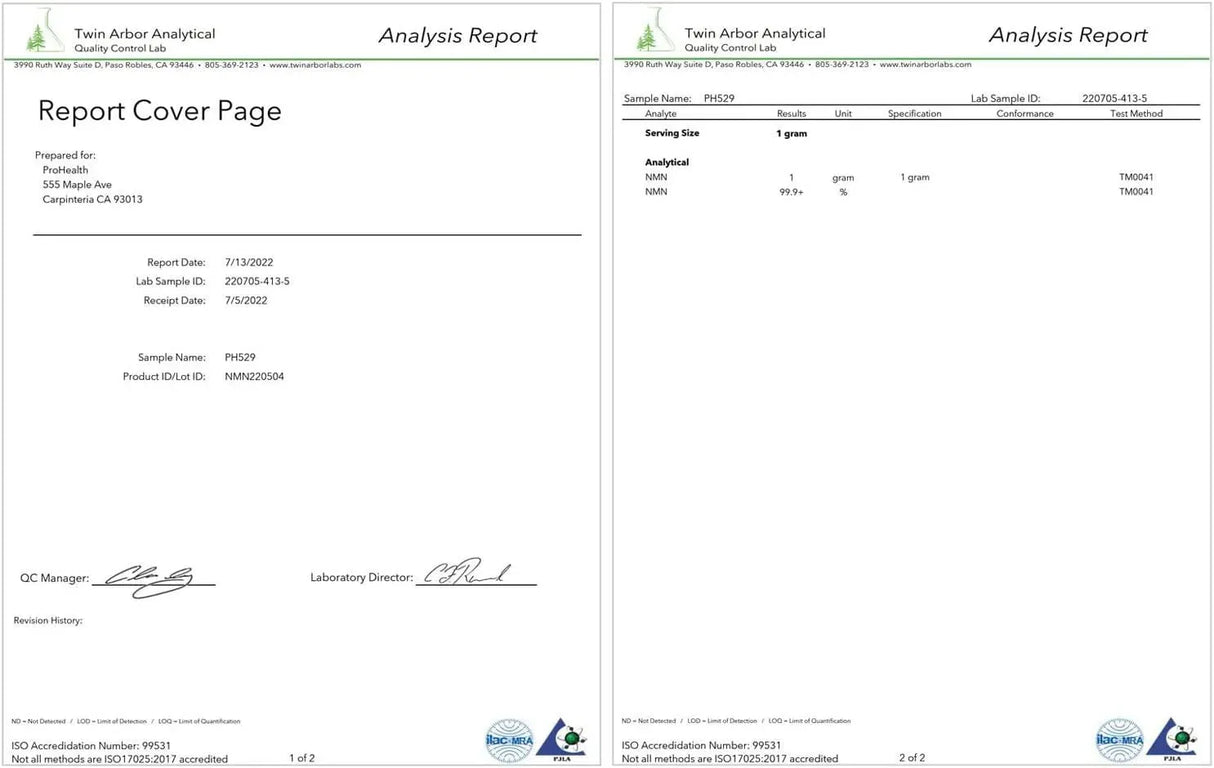Click the Laboratory Director signature
Image resolution: width=1214 pixels, height=768 pixels.
coord(468,574)
